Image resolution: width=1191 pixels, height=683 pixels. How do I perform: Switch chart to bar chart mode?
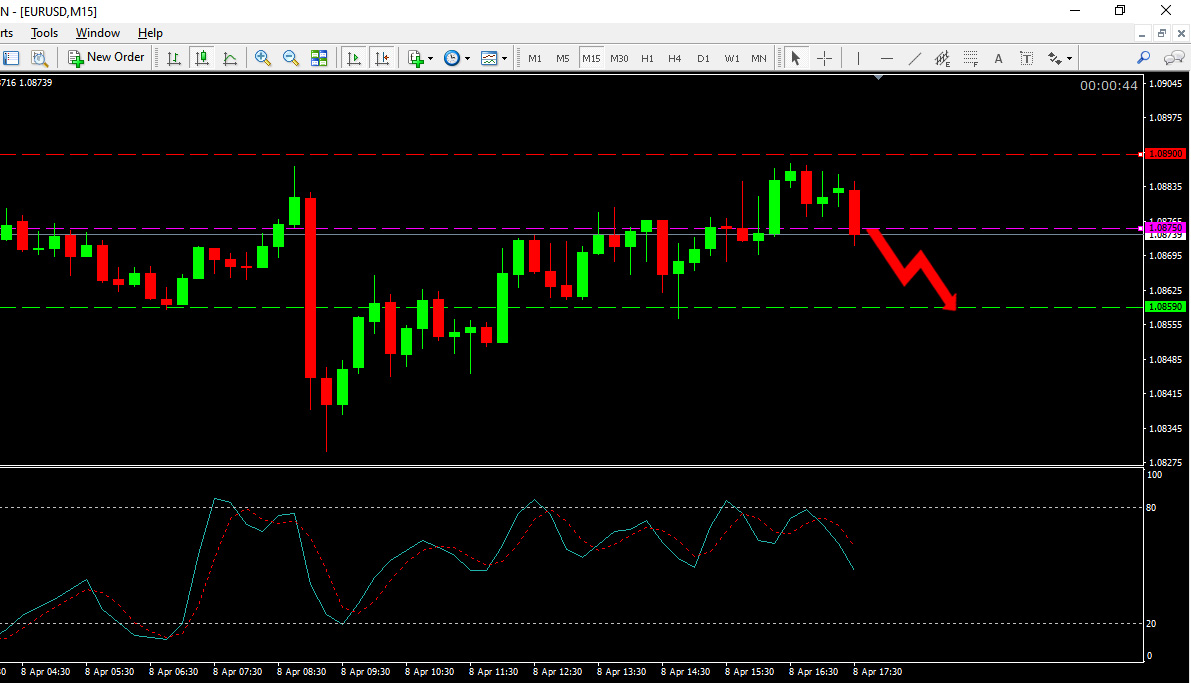174,58
